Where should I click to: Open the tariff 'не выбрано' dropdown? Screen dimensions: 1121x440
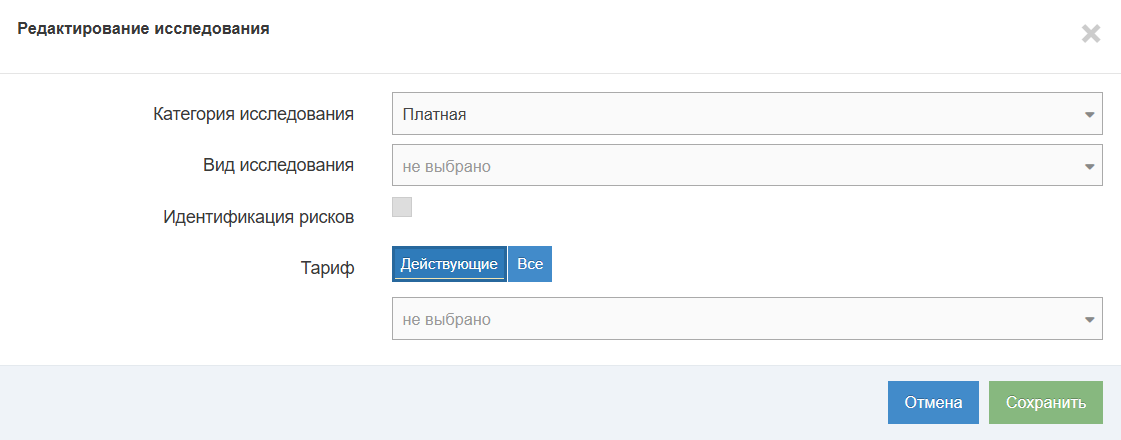746,319
